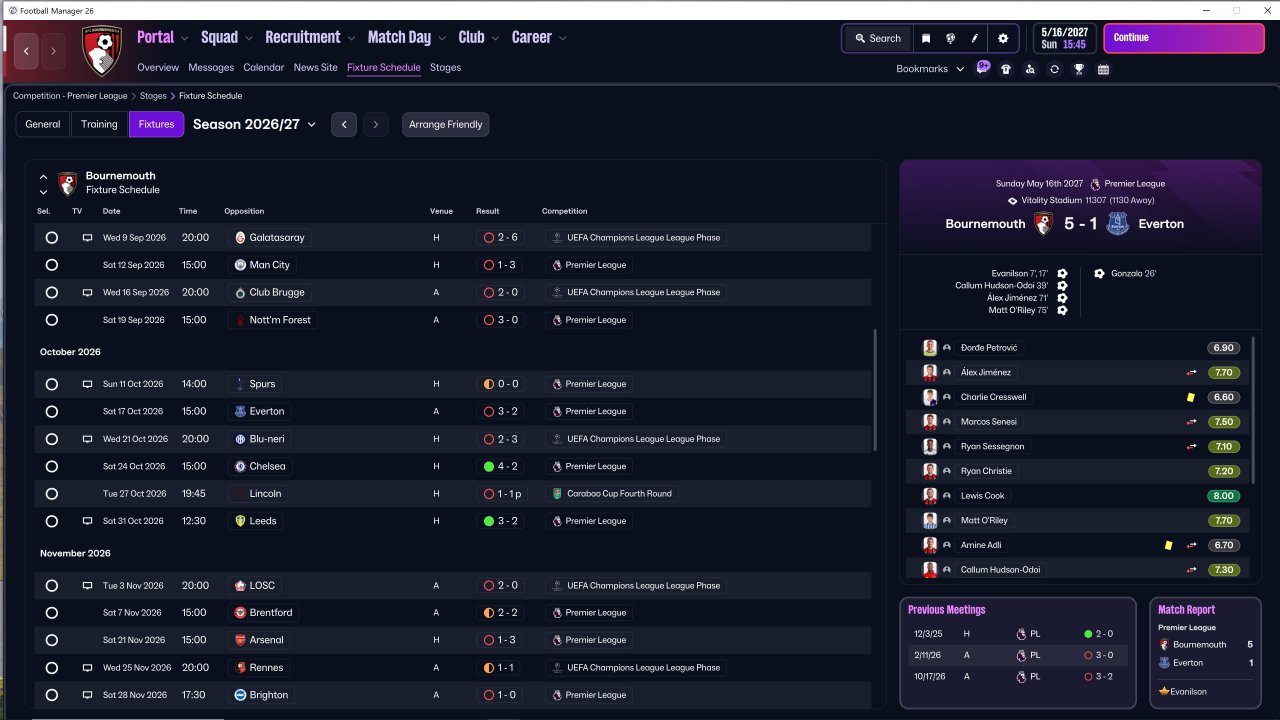Collapse the Bournemouth Fixture Schedule panel chevron
This screenshot has height=720, width=1280.
[x=43, y=177]
